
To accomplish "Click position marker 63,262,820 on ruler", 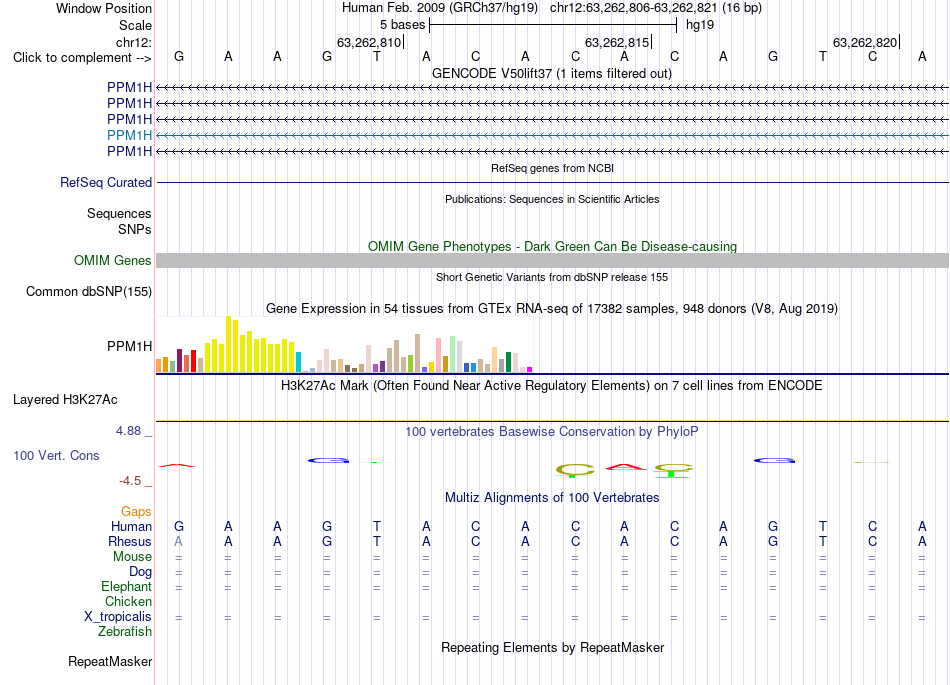I will tap(865, 42).
